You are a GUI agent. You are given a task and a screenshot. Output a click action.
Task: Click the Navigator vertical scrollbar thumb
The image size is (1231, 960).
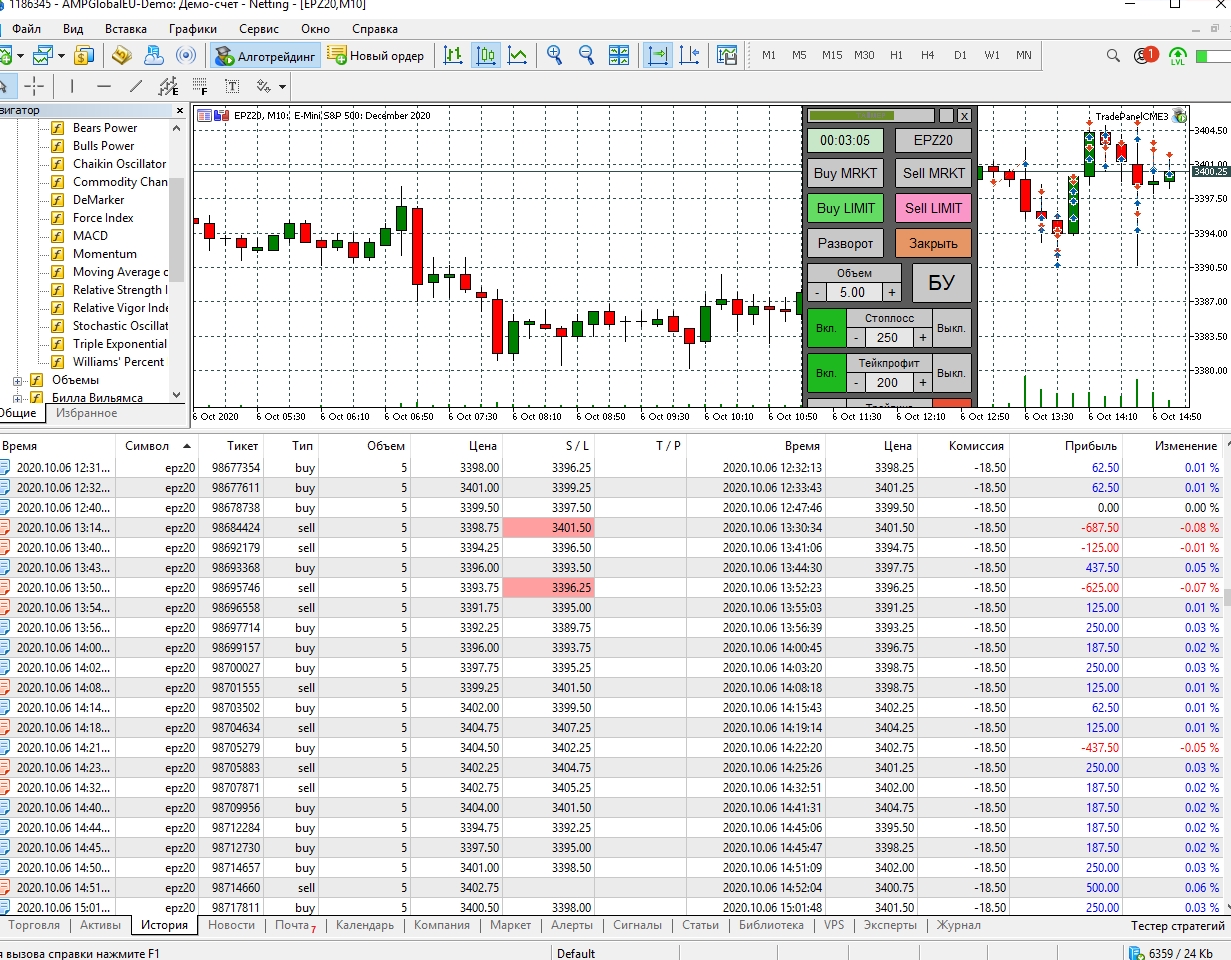coord(177,229)
